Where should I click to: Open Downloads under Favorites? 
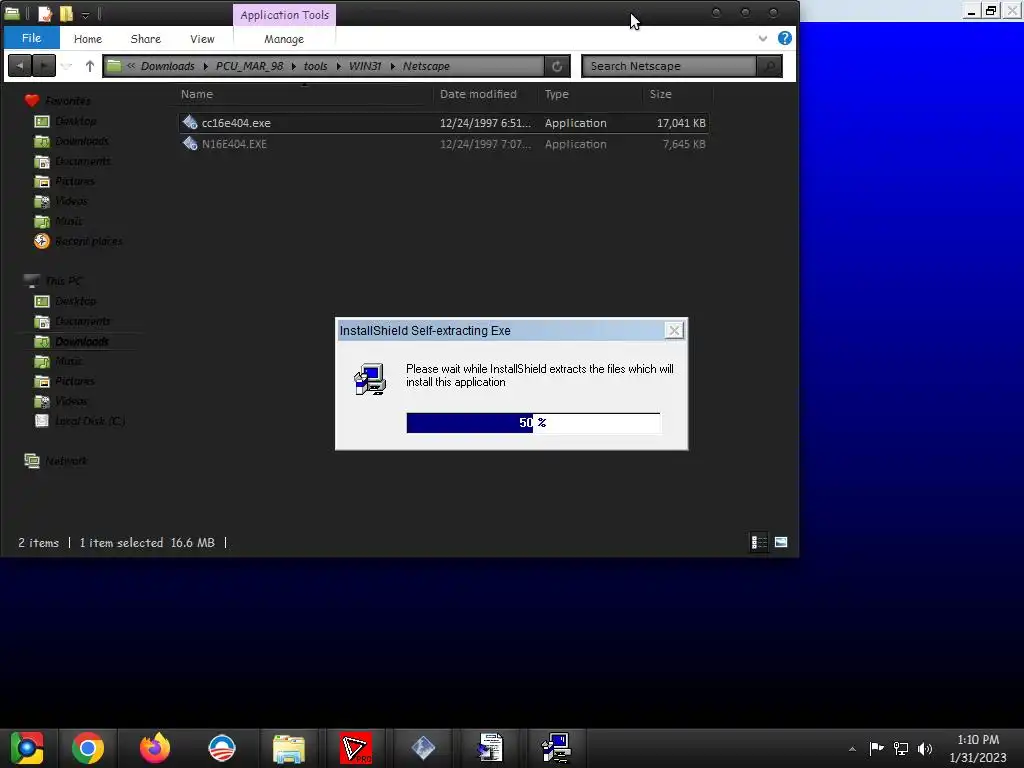(82, 141)
